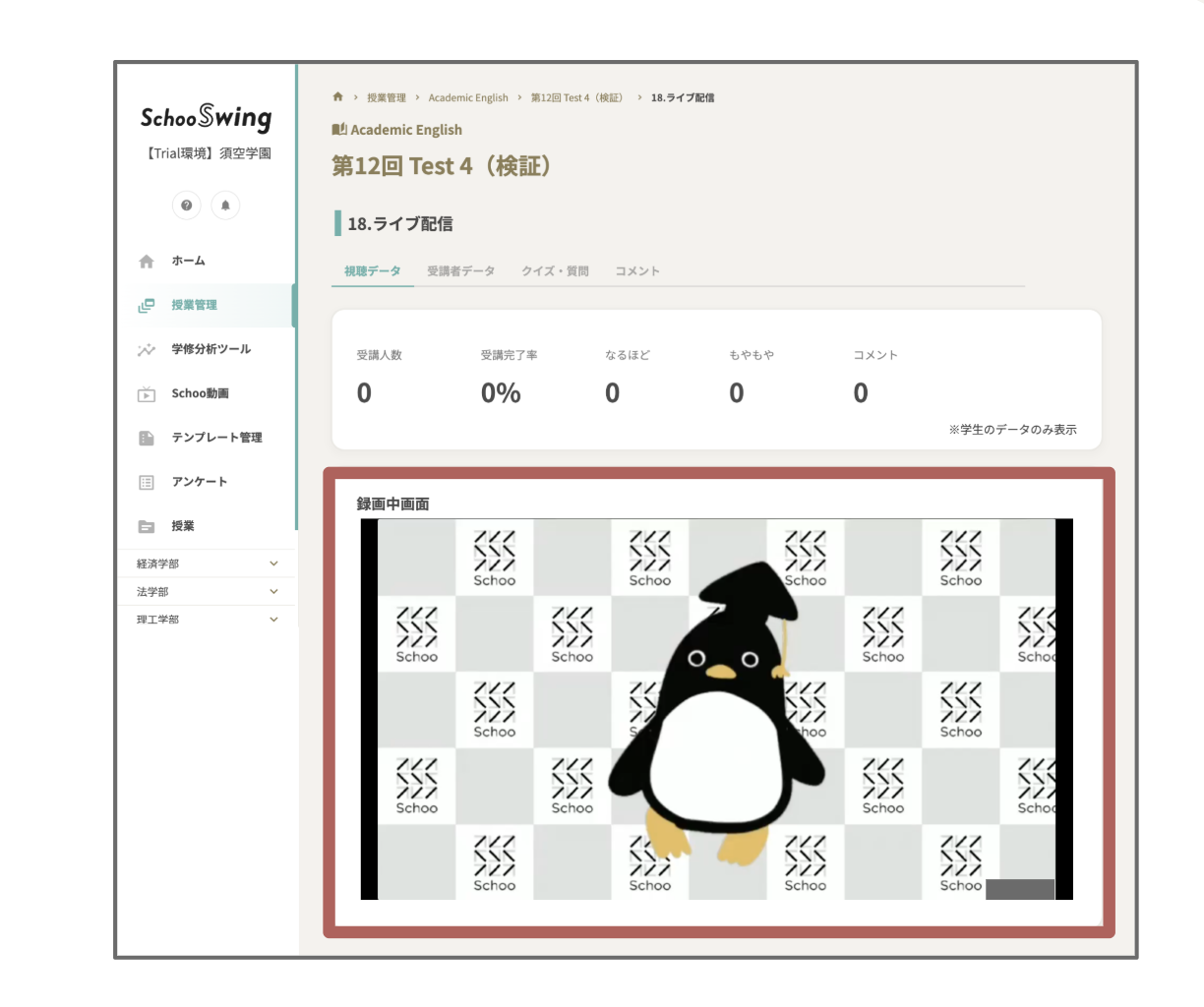This screenshot has width=1204, height=1007.
Task: Open テンプレート管理 menu item
Action: 216,438
